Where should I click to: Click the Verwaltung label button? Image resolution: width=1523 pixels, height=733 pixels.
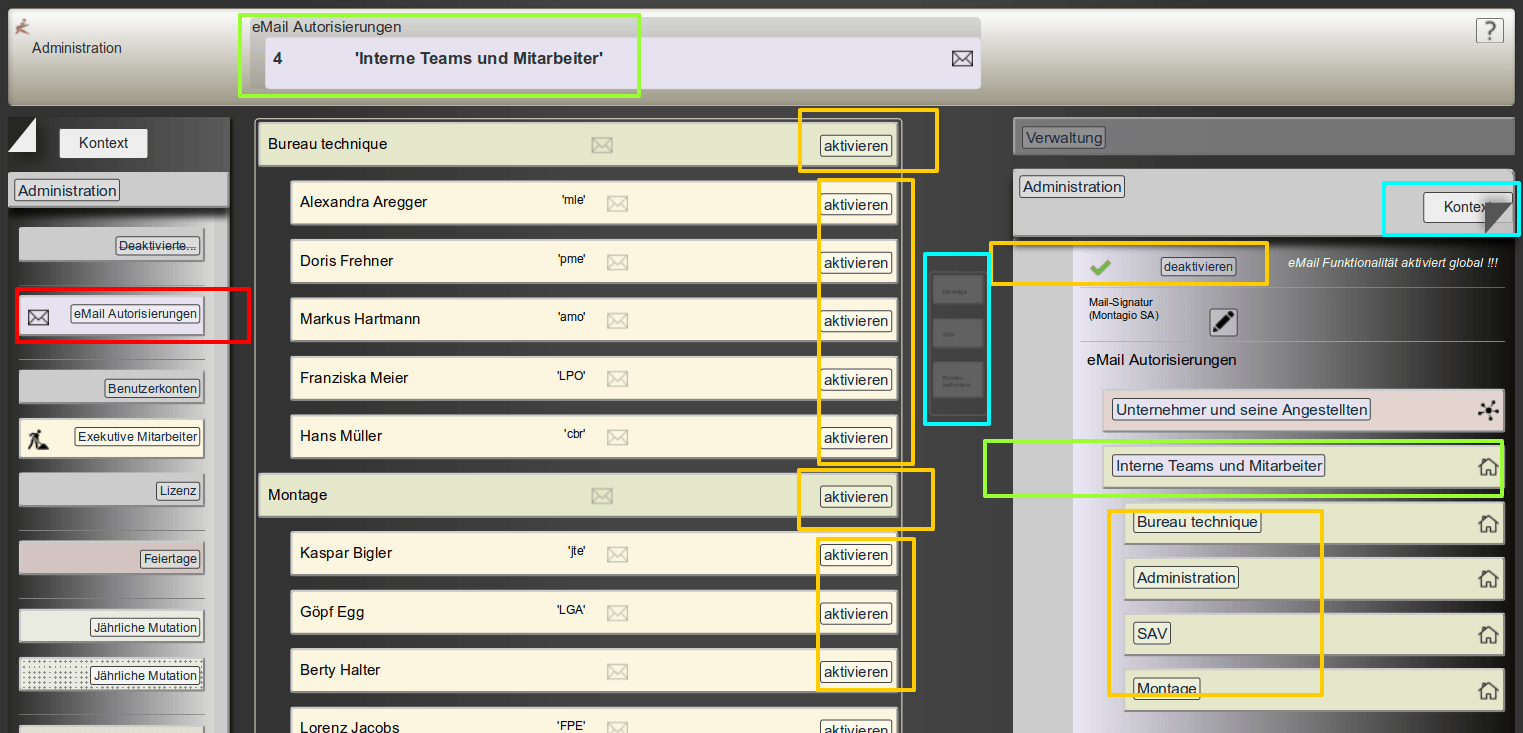pyautogui.click(x=1064, y=138)
